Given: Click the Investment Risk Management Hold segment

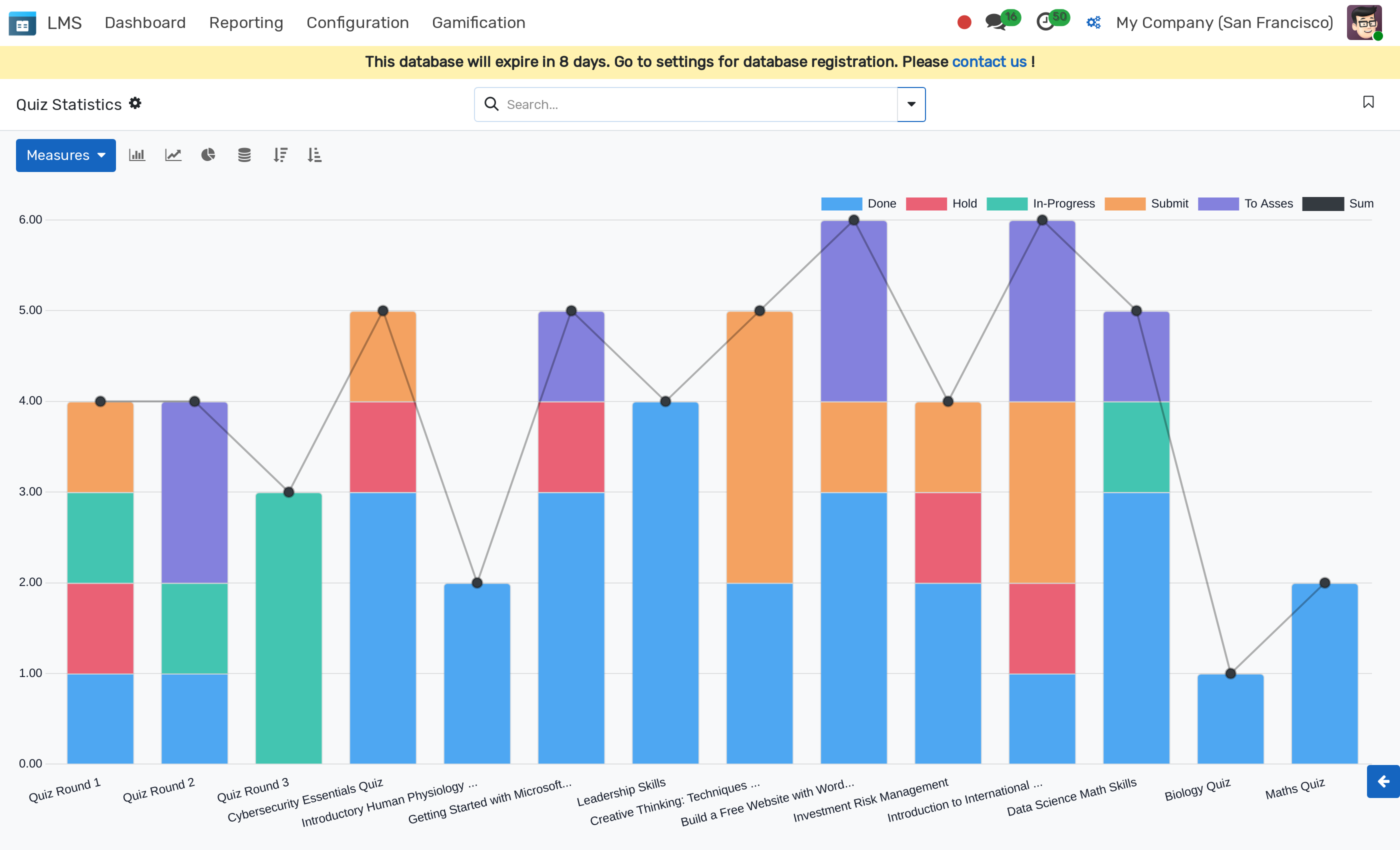Looking at the screenshot, I should [x=947, y=537].
